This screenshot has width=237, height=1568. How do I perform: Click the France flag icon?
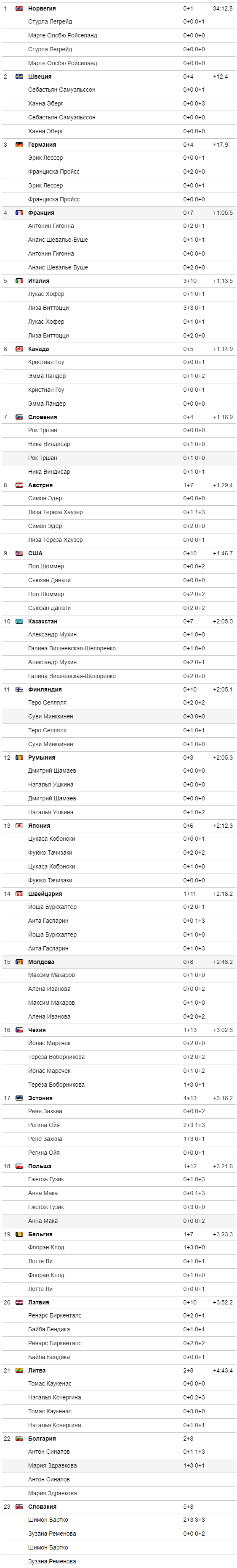19,213
